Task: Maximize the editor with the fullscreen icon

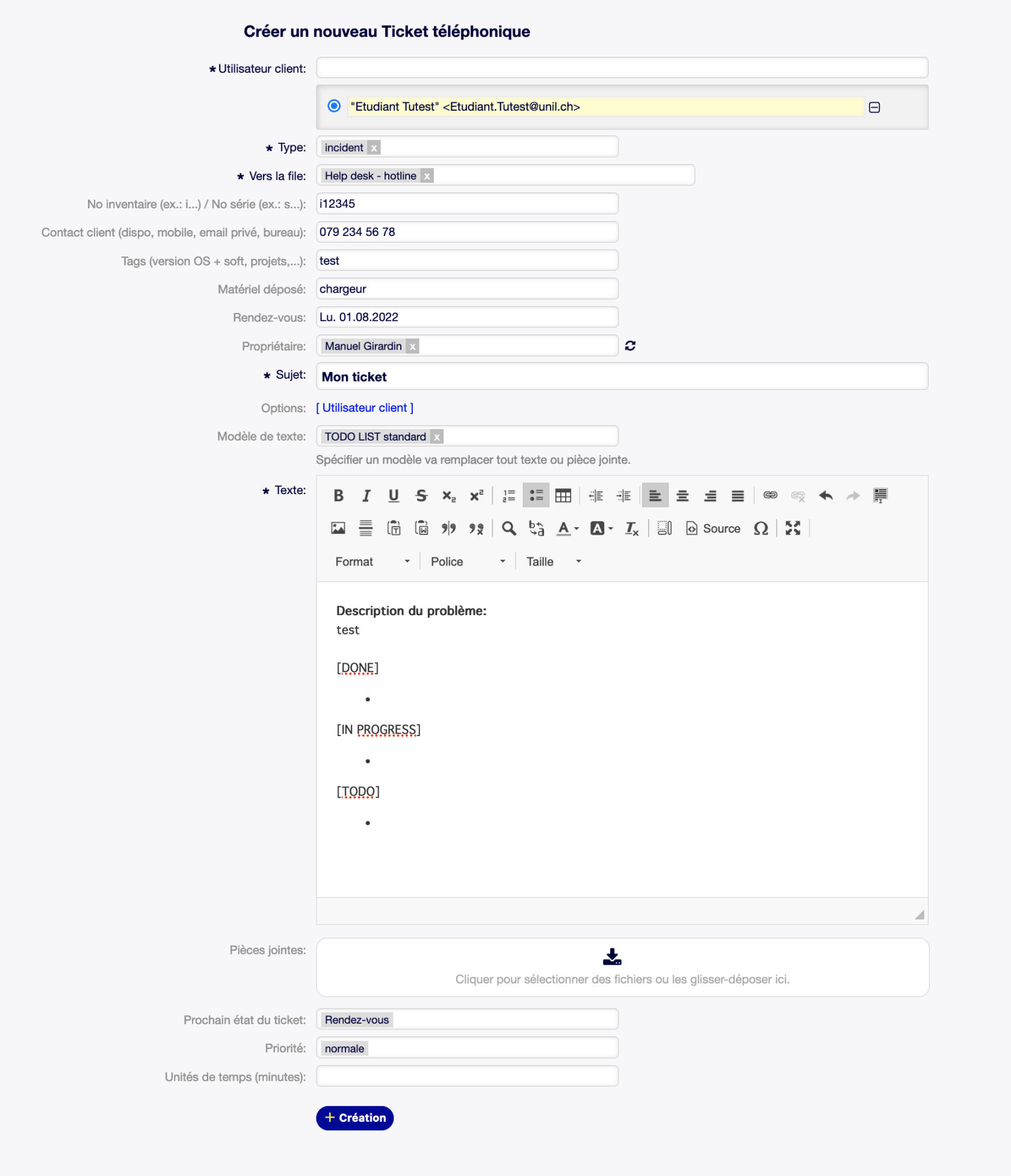Action: click(793, 528)
